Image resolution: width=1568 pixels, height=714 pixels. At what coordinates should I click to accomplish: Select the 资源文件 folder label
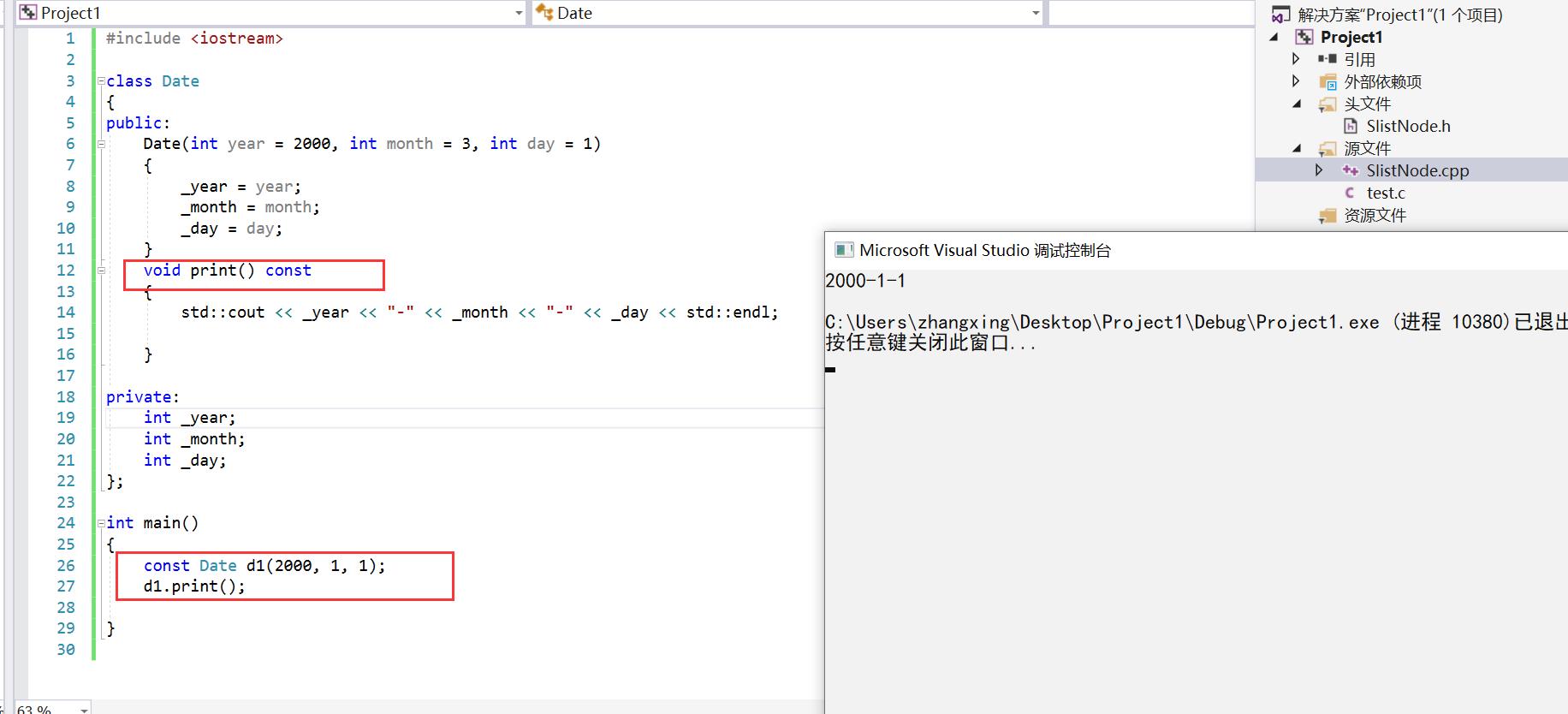click(x=1375, y=215)
